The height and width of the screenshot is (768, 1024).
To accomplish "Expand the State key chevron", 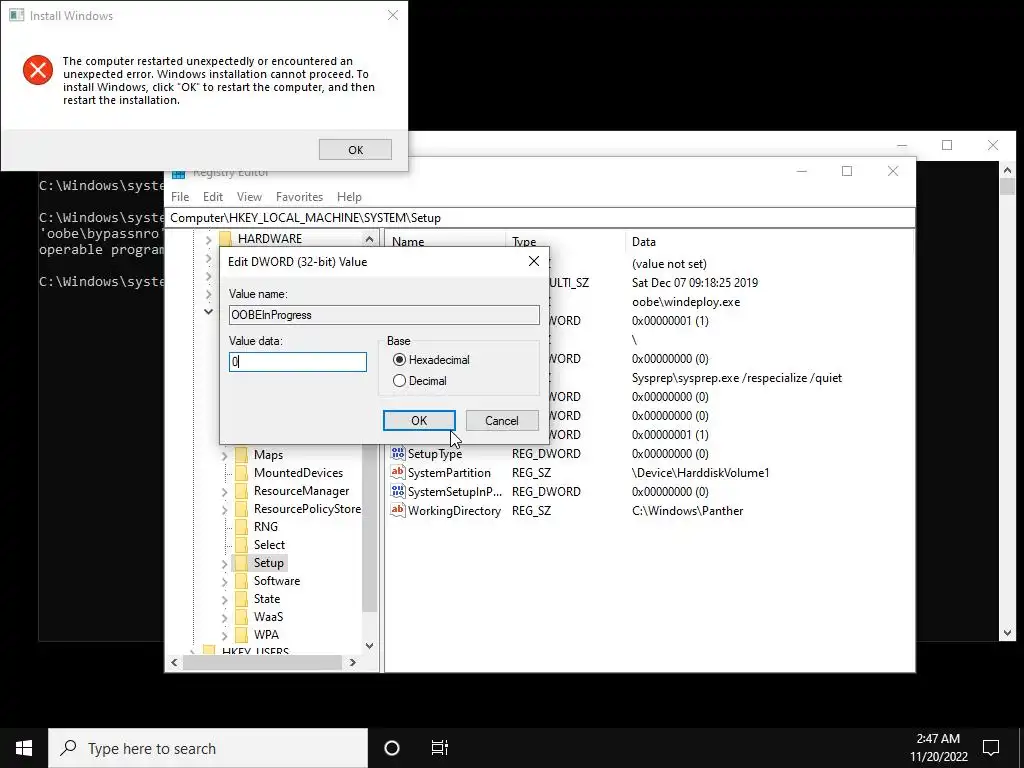I will (x=225, y=600).
